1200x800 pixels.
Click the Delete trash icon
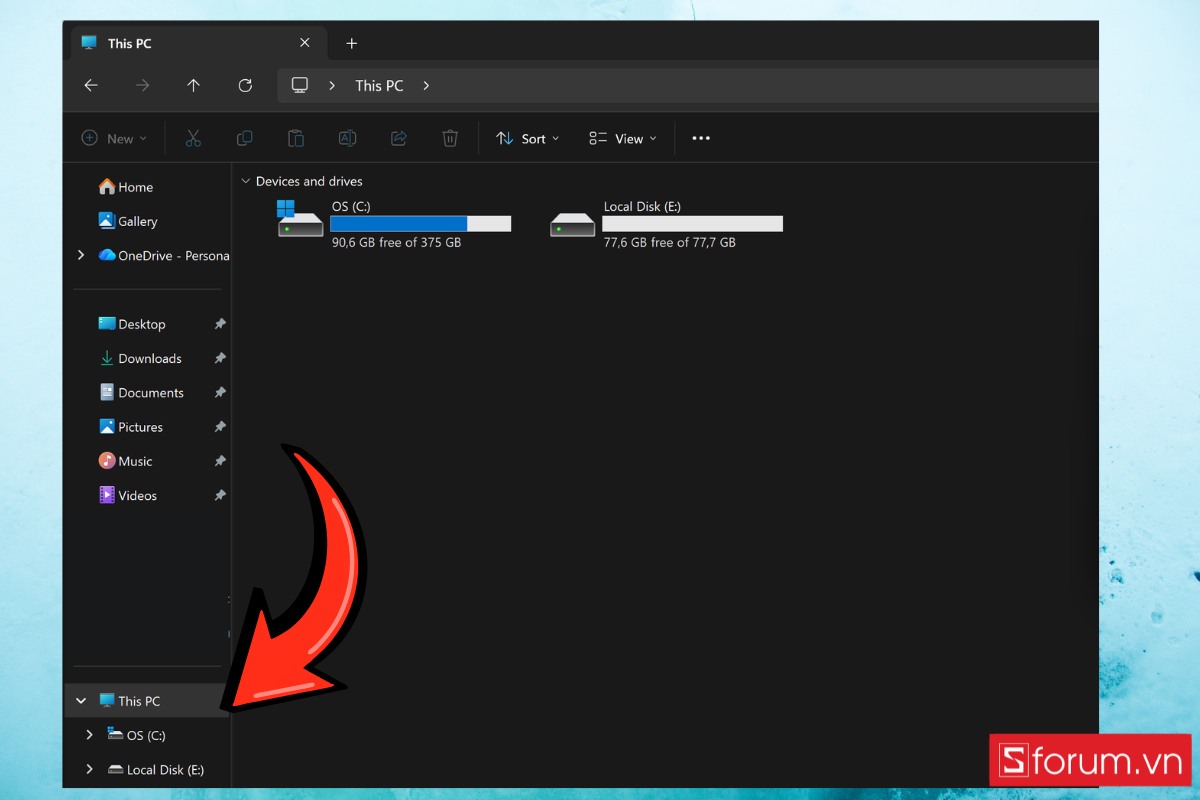450,138
